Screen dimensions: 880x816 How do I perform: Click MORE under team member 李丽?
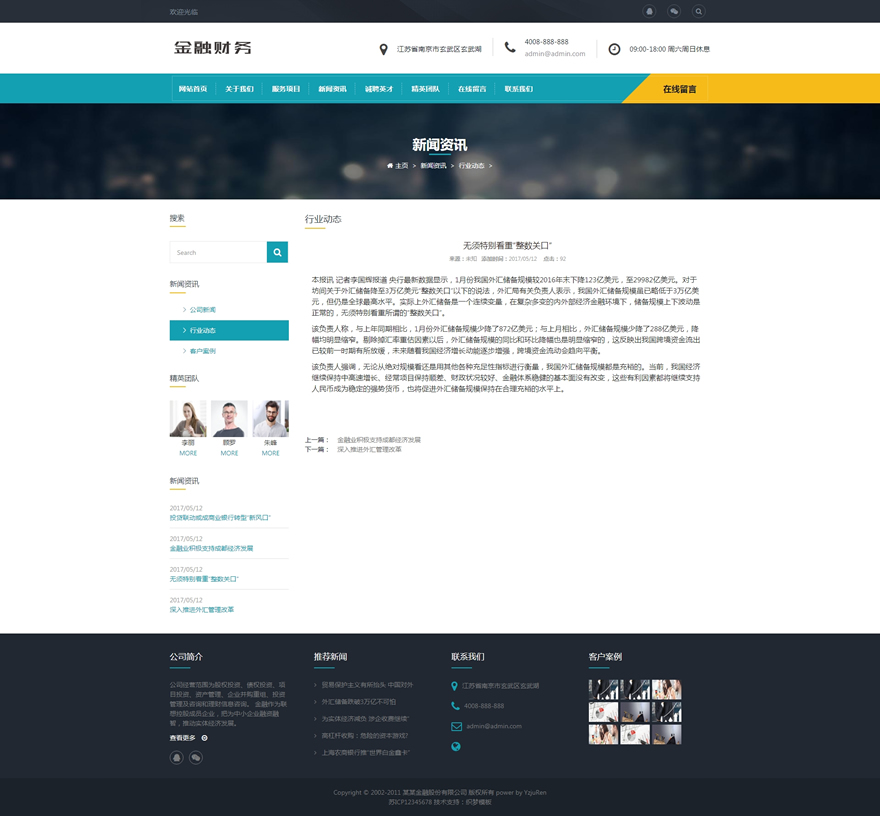pos(188,453)
